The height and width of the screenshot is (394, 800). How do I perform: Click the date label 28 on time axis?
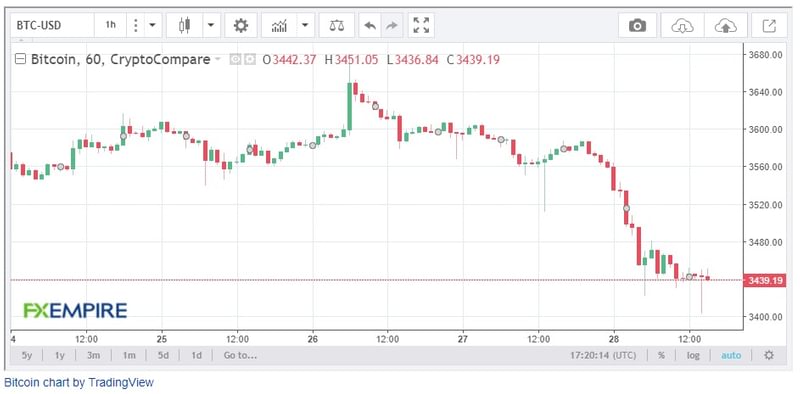click(x=614, y=338)
